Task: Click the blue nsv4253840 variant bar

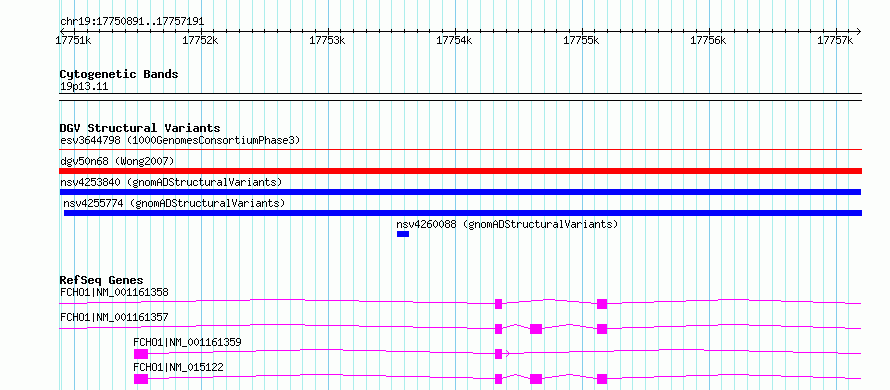Action: [x=460, y=192]
